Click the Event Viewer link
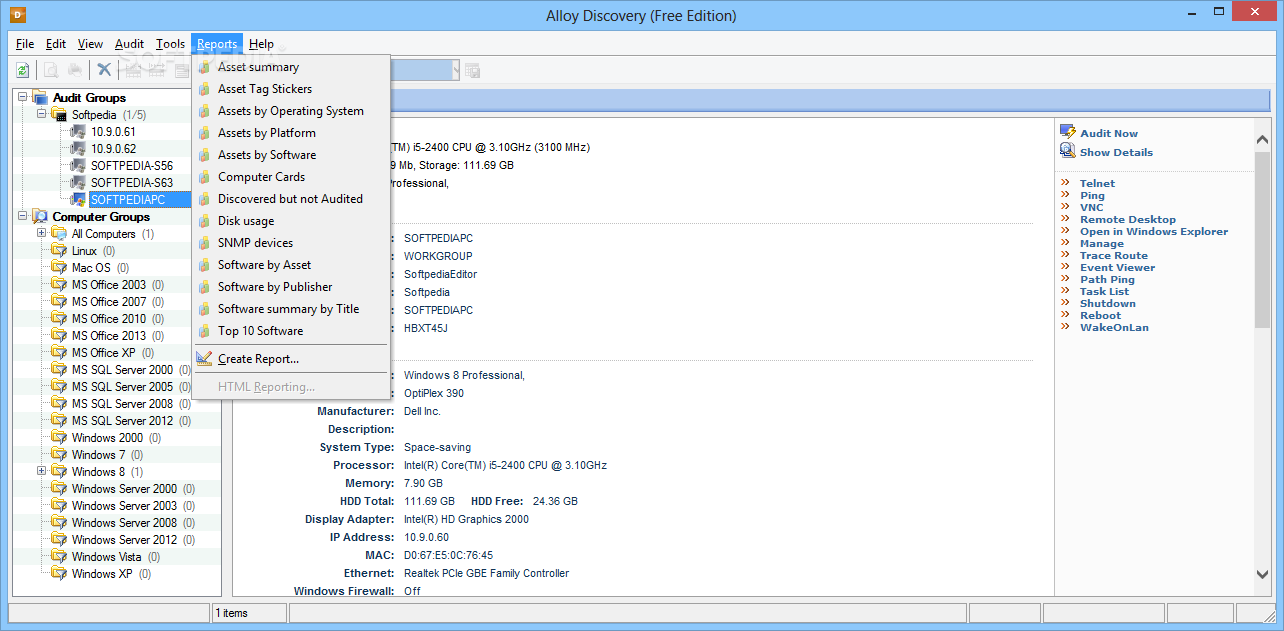 (1117, 267)
